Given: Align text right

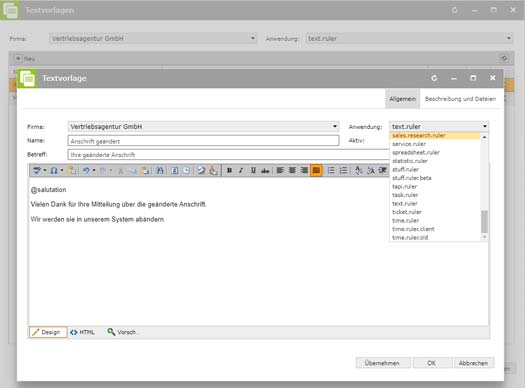Looking at the screenshot, I should (304, 170).
